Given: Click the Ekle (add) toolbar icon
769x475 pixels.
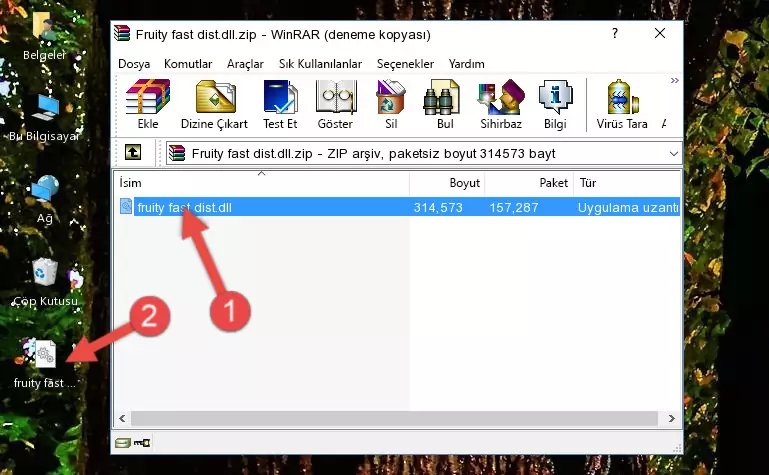Looking at the screenshot, I should coord(148,104).
